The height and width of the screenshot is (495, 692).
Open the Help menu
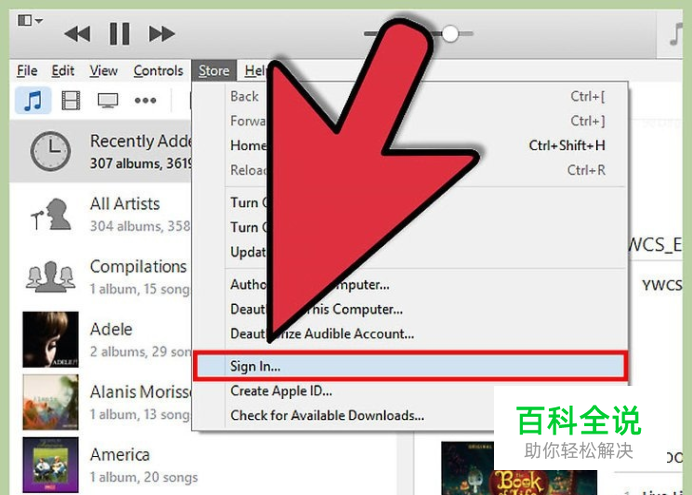[255, 71]
